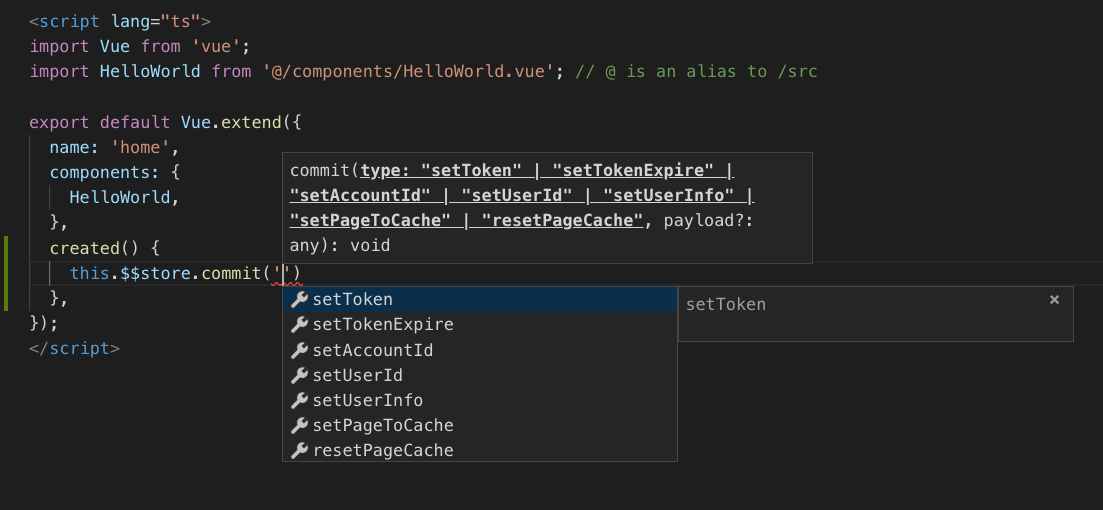Click the wrench icon beside setPageToCache
This screenshot has width=1103, height=510.
299,425
